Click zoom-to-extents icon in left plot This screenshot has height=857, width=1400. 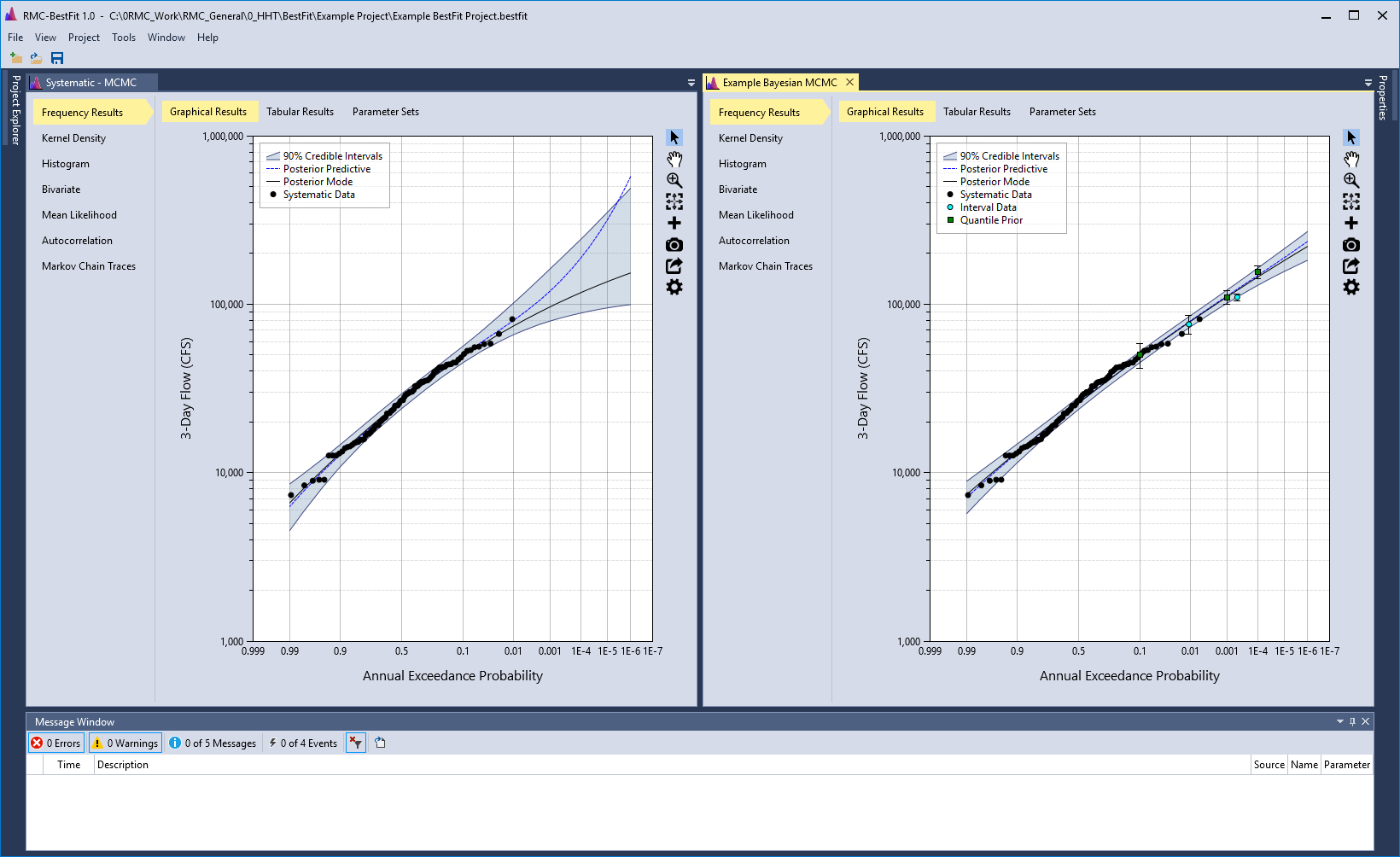[x=674, y=202]
